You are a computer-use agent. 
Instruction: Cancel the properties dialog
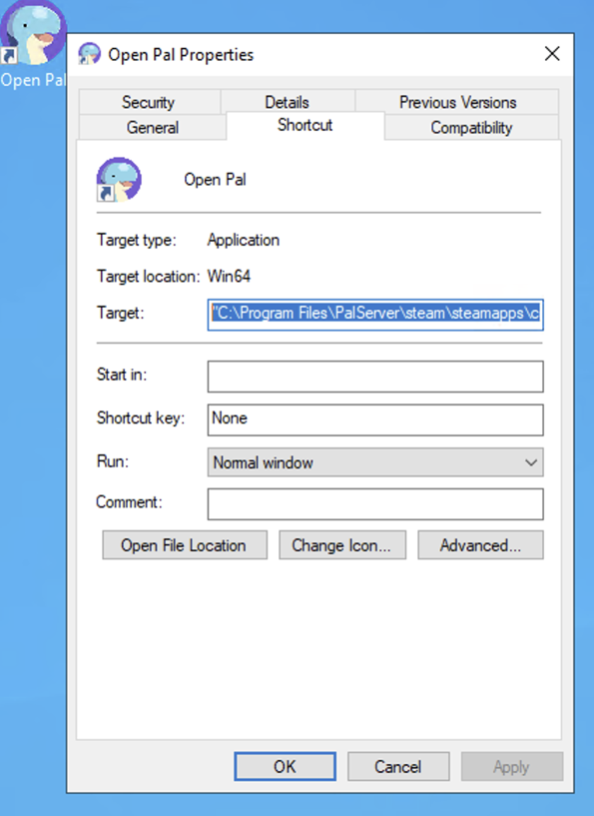[x=398, y=766]
